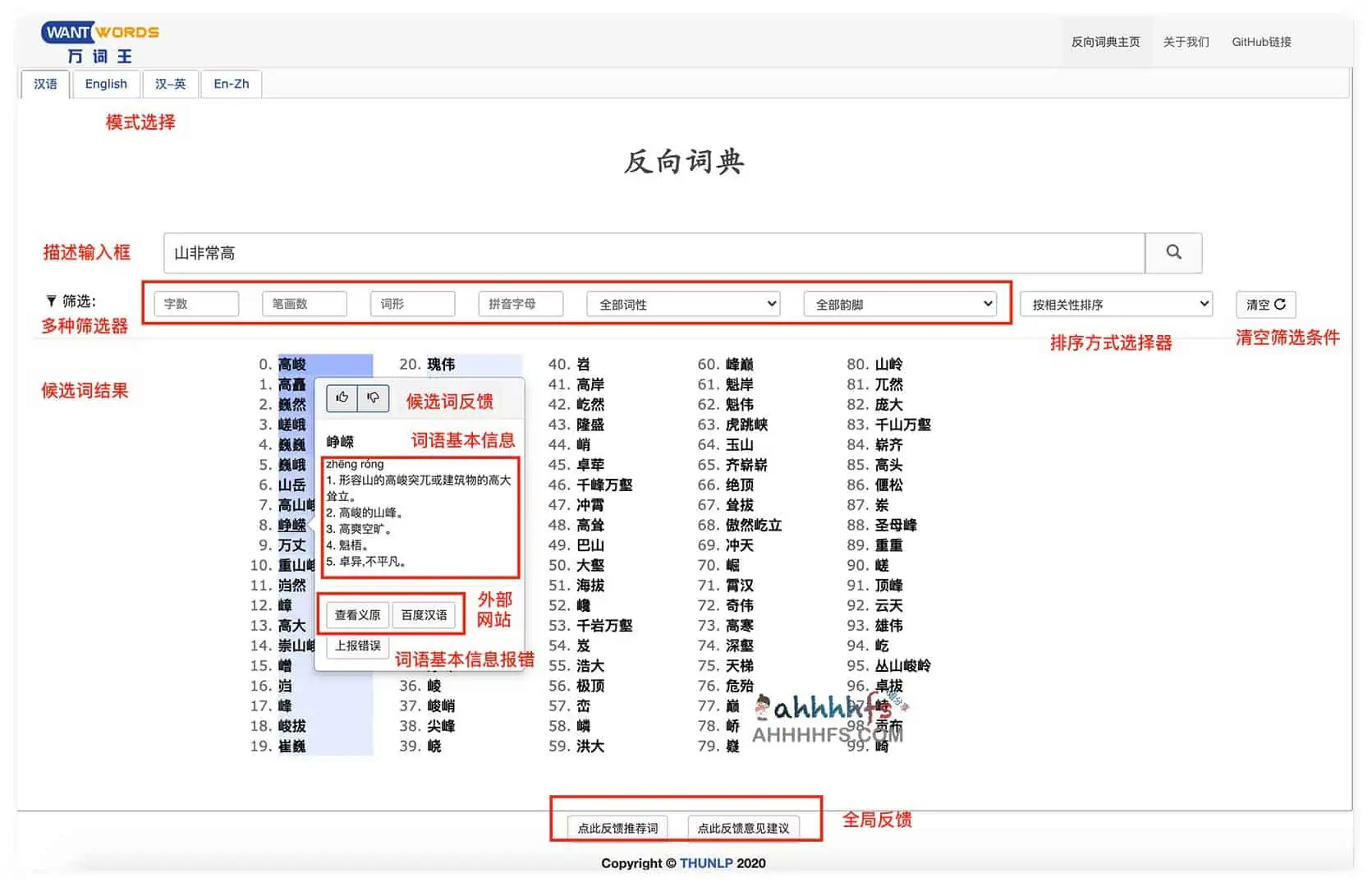The image size is (1372, 887).
Task: Switch to the English tab
Action: point(106,84)
